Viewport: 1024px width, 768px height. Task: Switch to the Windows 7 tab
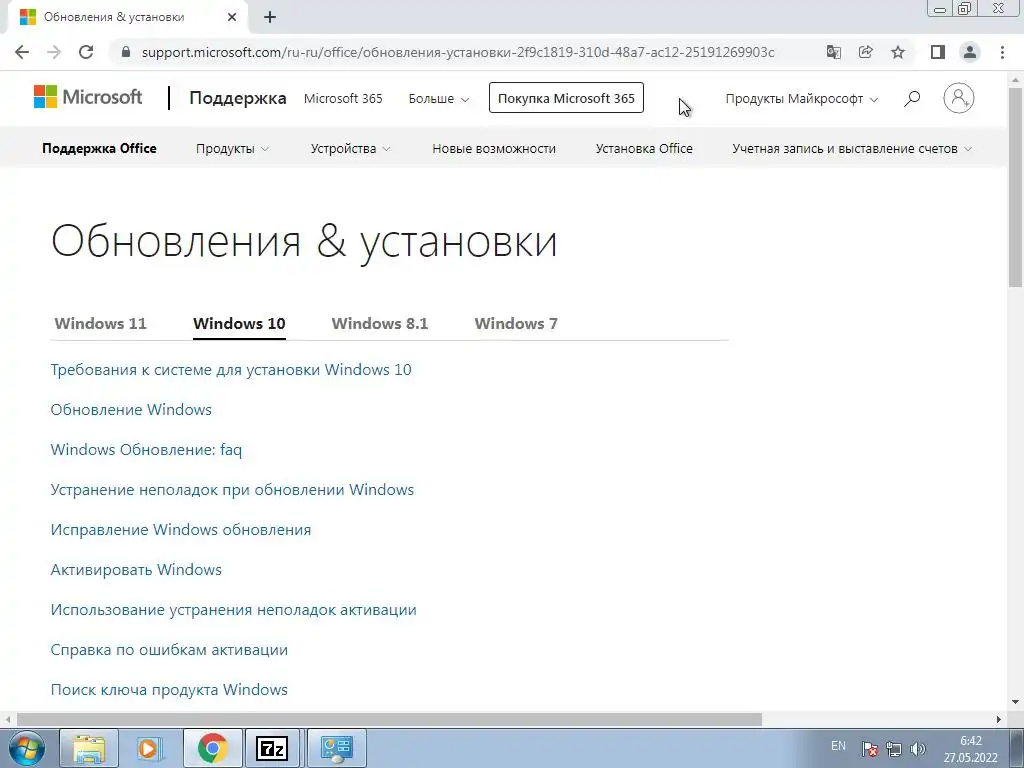coord(516,323)
